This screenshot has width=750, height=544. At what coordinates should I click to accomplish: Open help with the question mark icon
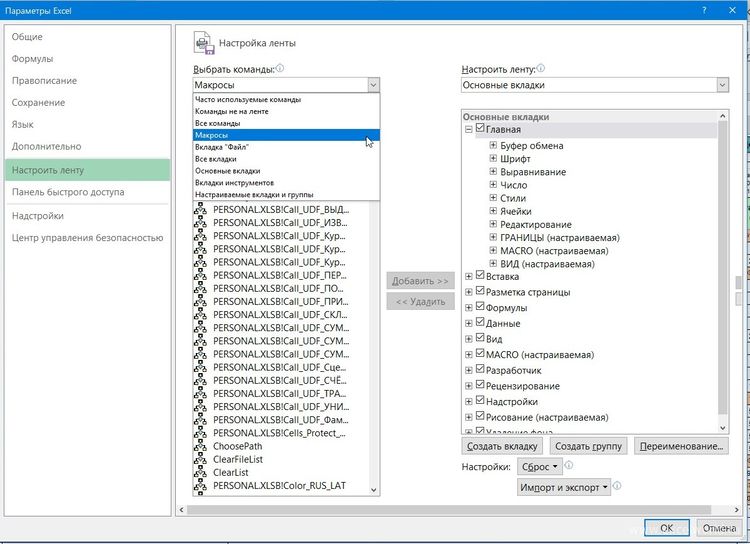tap(704, 10)
